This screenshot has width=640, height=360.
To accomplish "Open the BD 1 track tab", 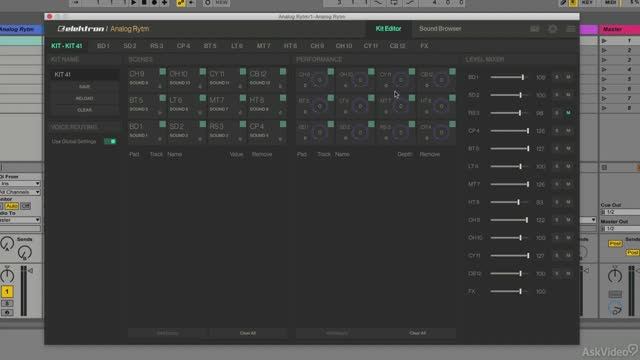I will pyautogui.click(x=103, y=46).
